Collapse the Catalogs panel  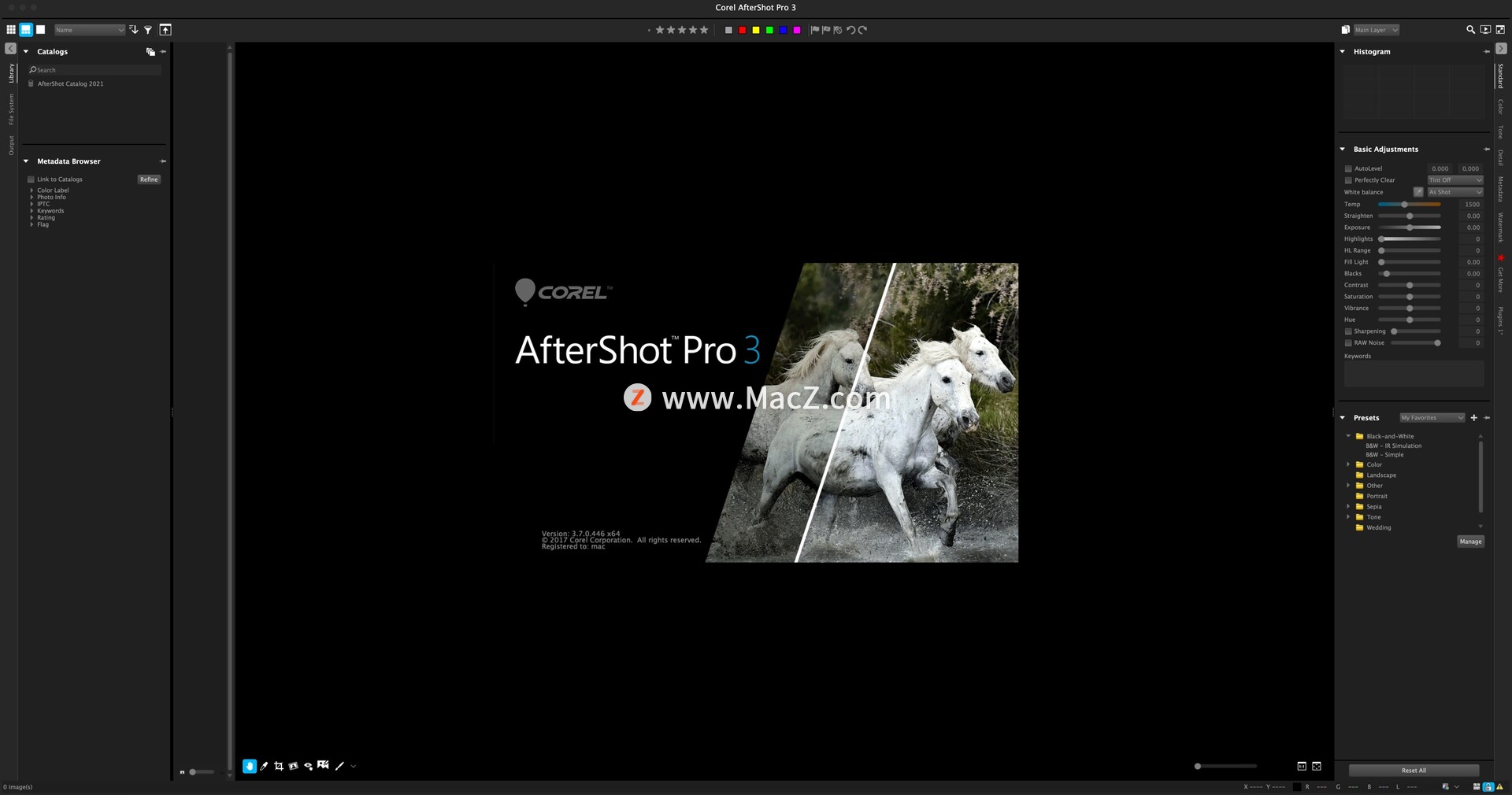click(26, 52)
